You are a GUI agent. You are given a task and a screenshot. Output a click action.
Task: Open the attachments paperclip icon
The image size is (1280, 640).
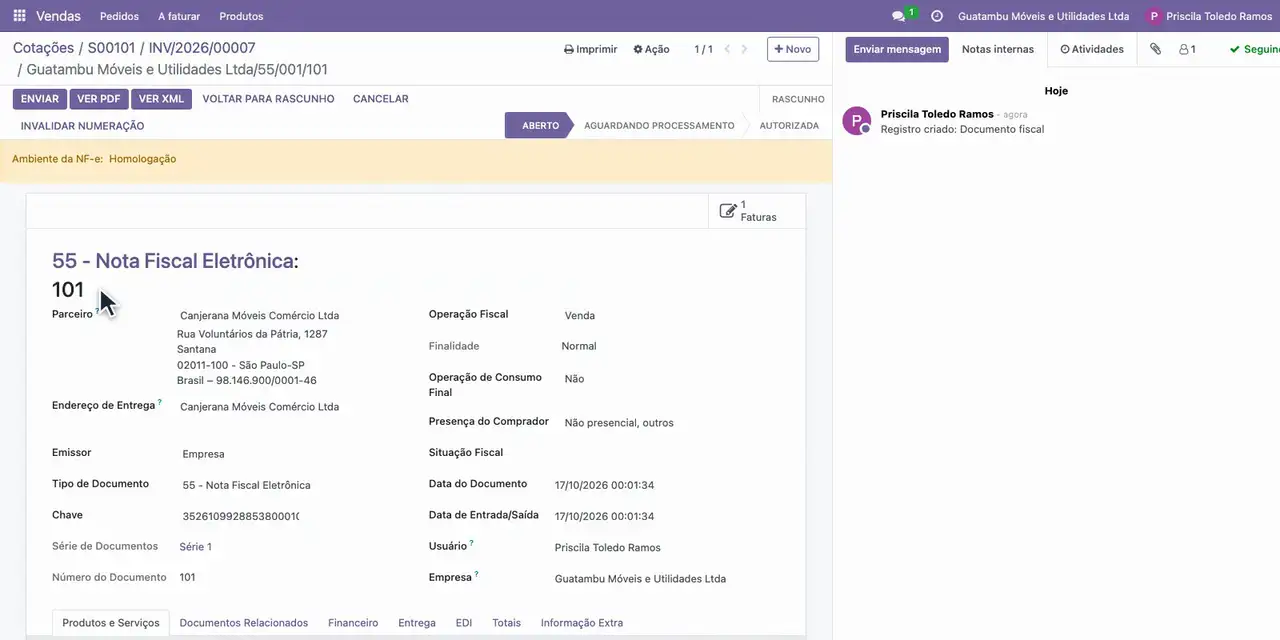click(x=1155, y=49)
